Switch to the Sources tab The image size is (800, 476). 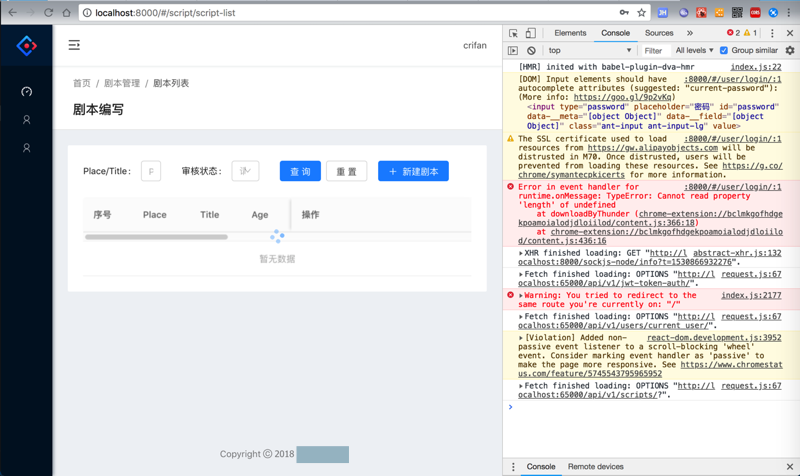[659, 33]
